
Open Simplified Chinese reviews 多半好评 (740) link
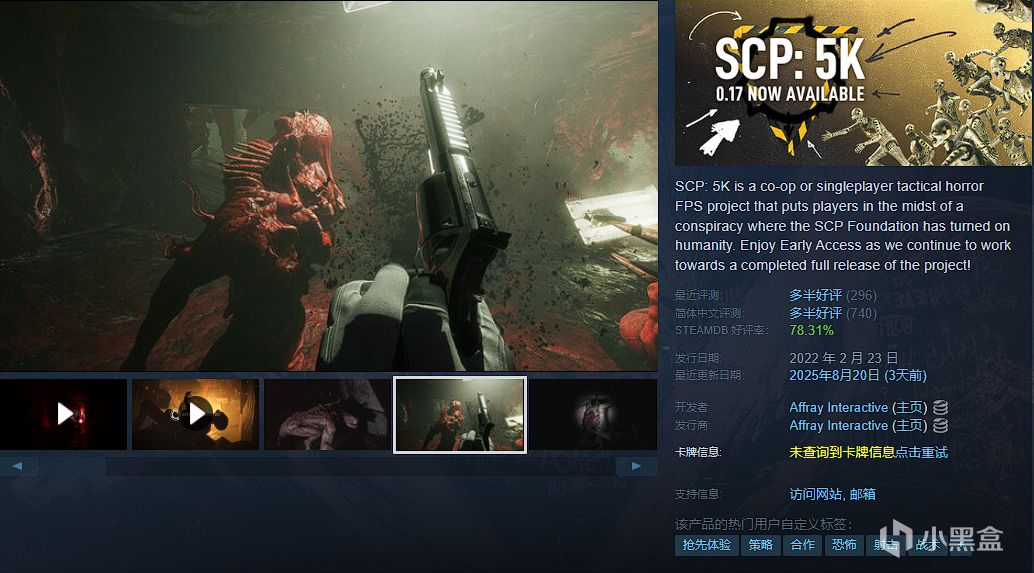(833, 313)
